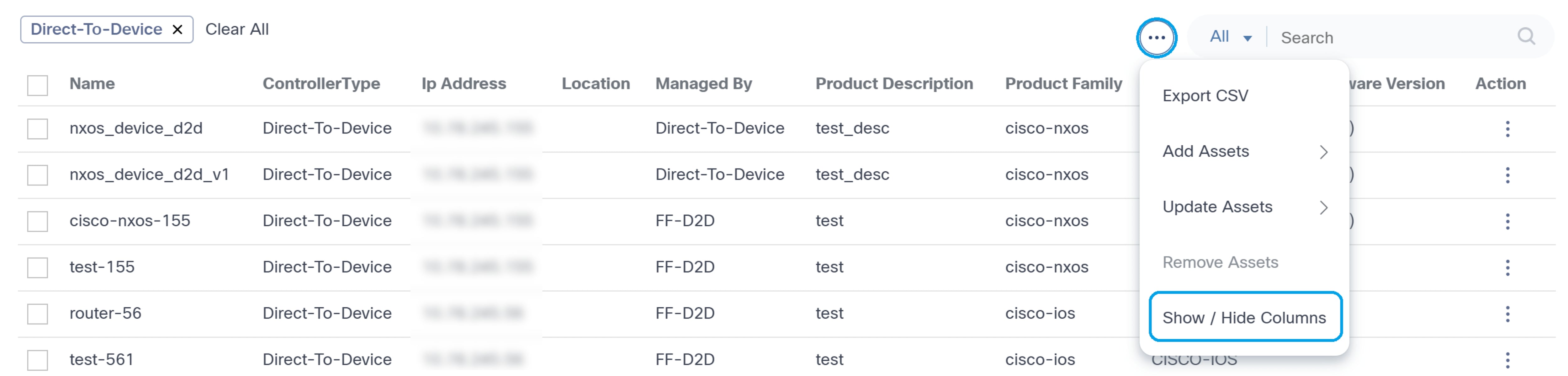
Task: Check the box for nxos_device_d2d
Action: pos(38,129)
